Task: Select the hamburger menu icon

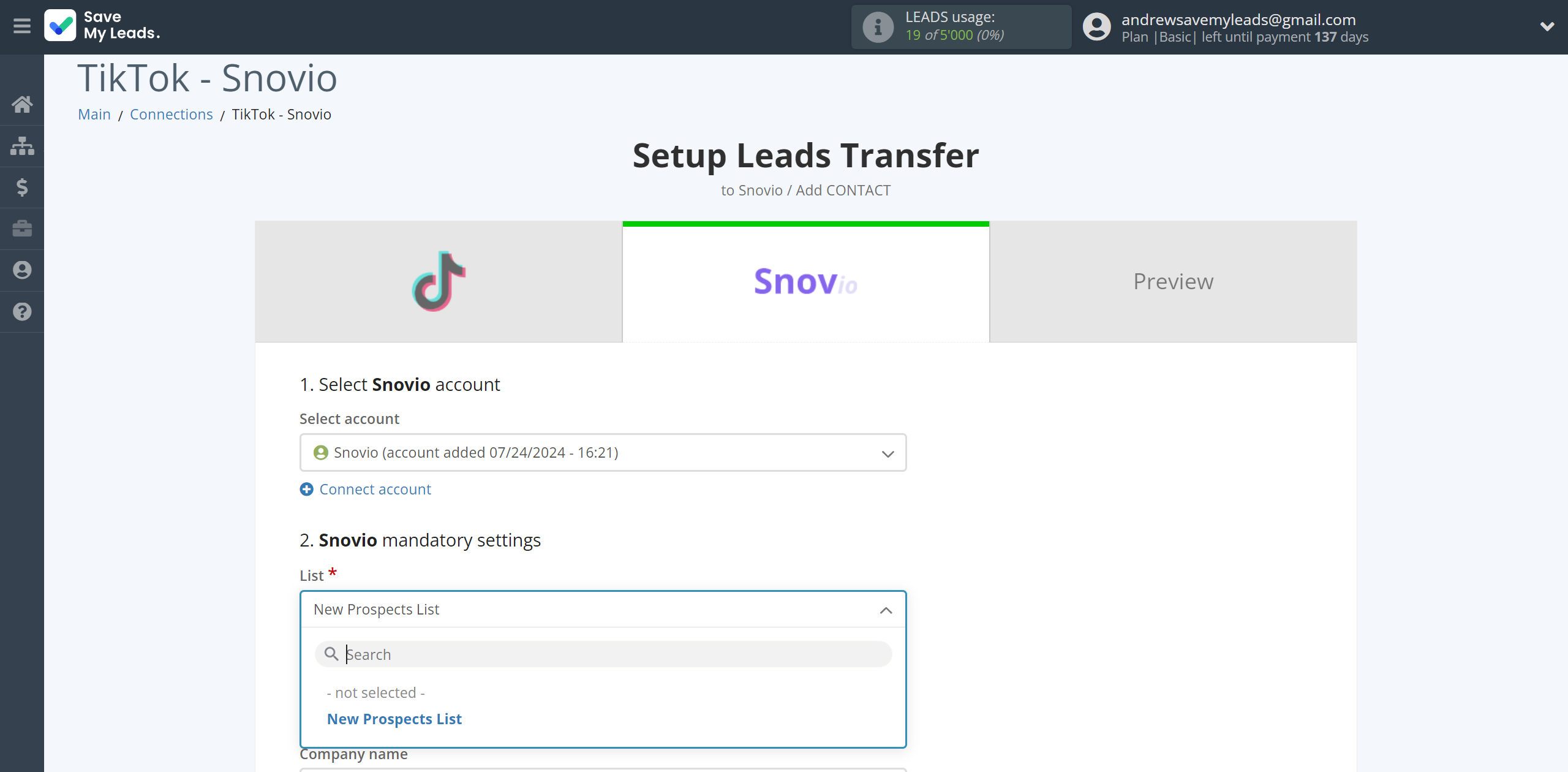Action: (22, 27)
